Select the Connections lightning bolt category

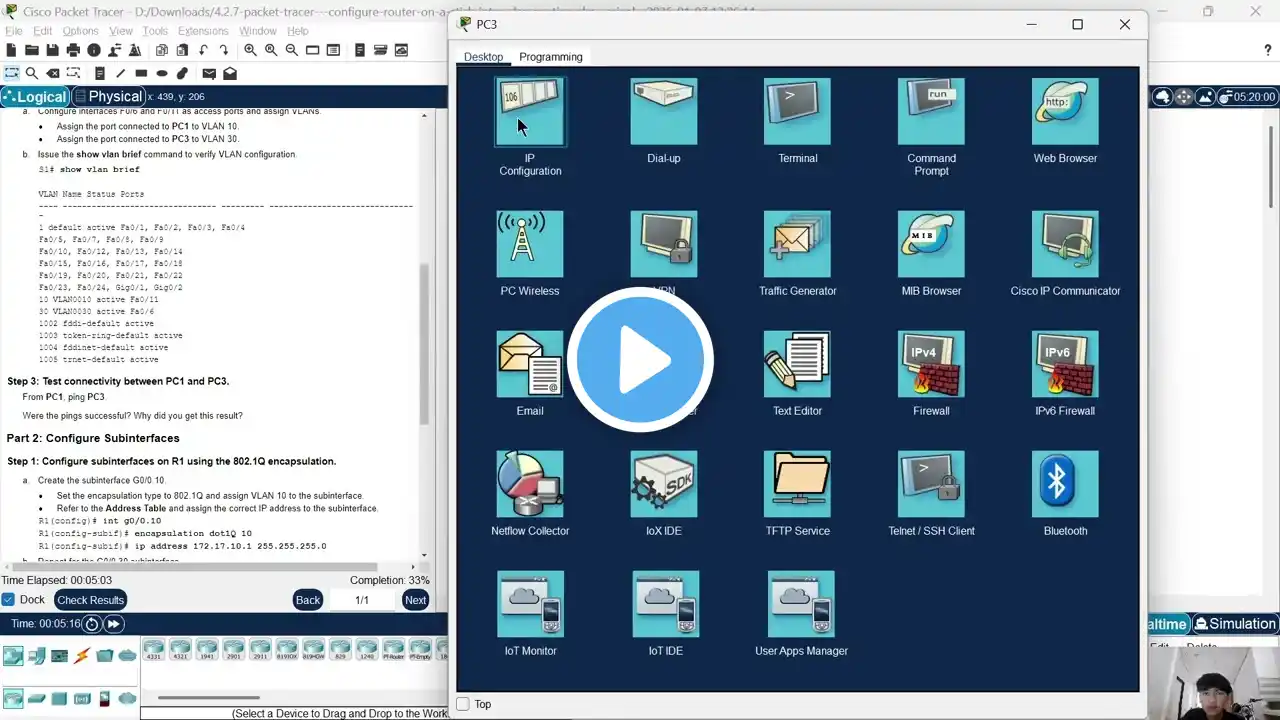coord(82,656)
